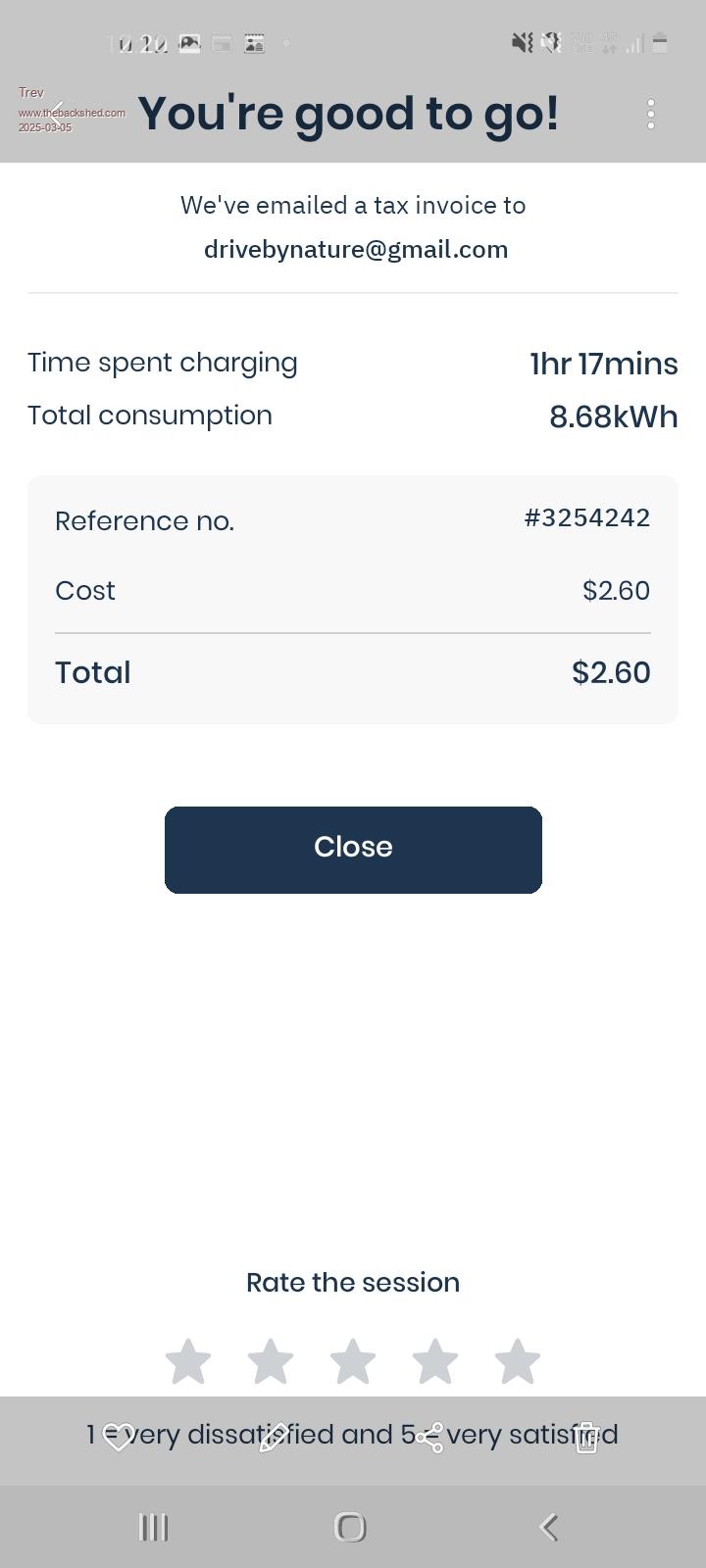Give the session five stars
706x1568 pixels.
tap(518, 1361)
